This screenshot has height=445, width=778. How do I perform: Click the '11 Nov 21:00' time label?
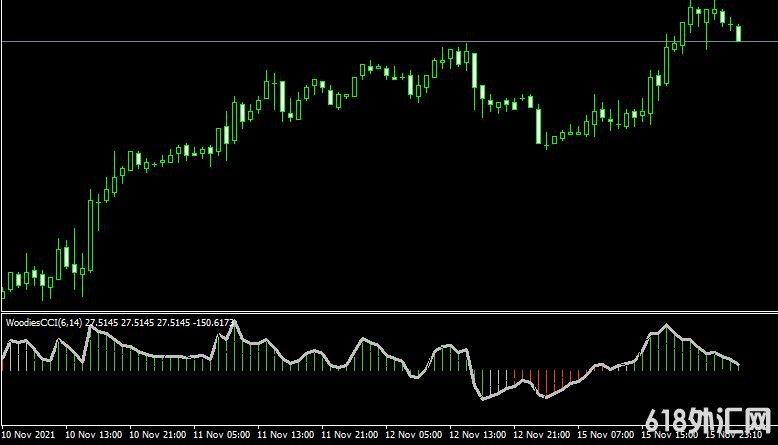click(x=349, y=435)
